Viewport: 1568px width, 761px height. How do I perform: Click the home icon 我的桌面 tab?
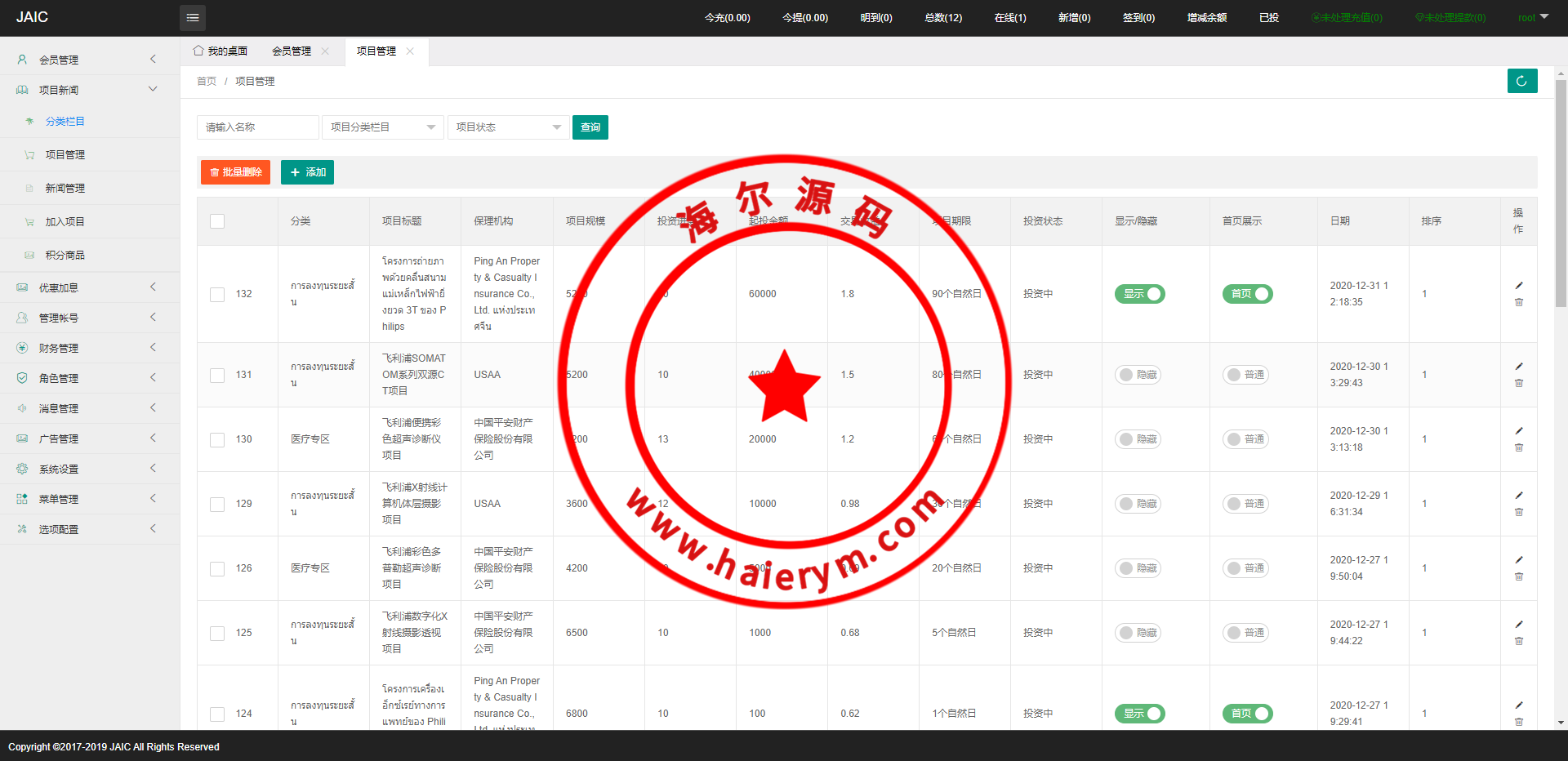coord(220,51)
